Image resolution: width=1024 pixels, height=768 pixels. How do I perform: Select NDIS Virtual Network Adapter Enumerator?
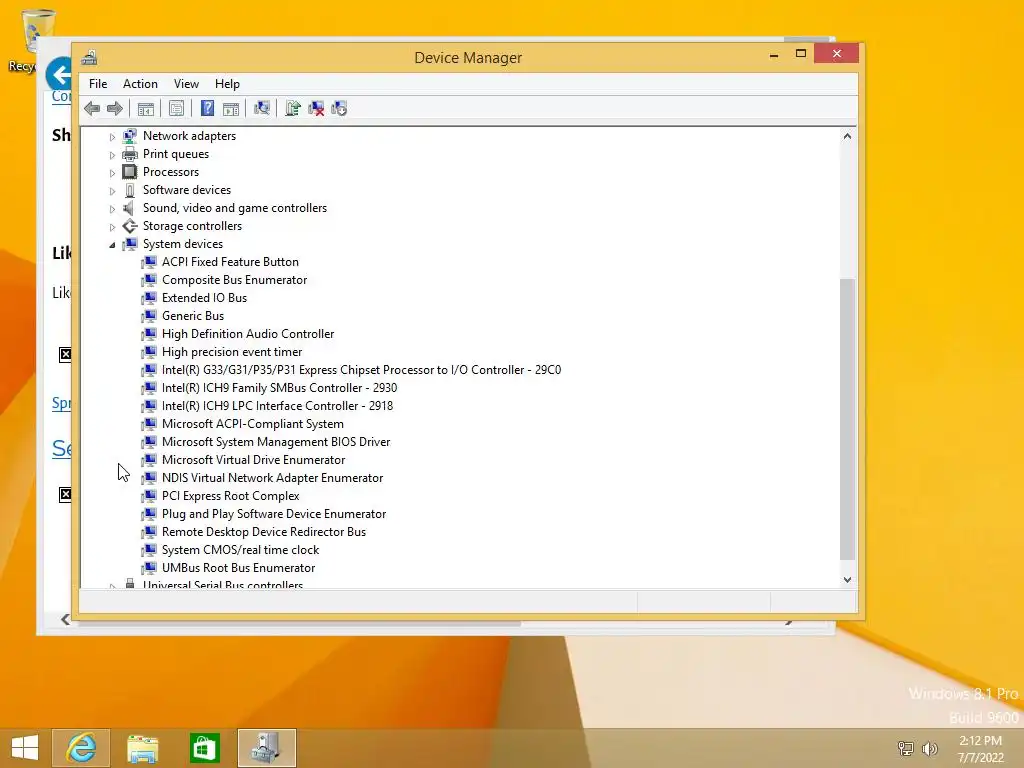point(272,478)
